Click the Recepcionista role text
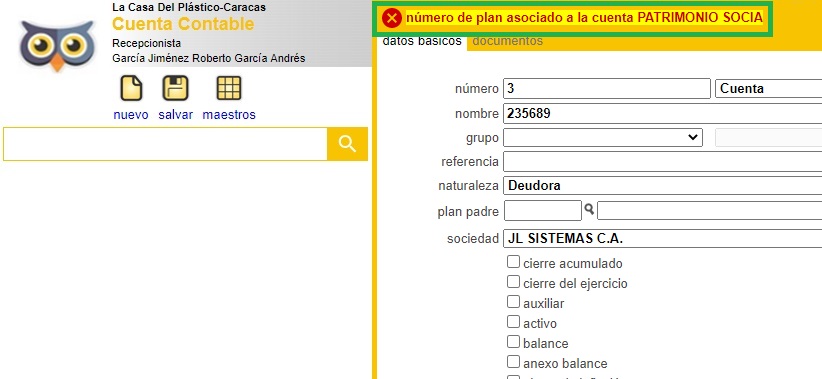Viewport: 822px width, 379px height. coord(146,43)
